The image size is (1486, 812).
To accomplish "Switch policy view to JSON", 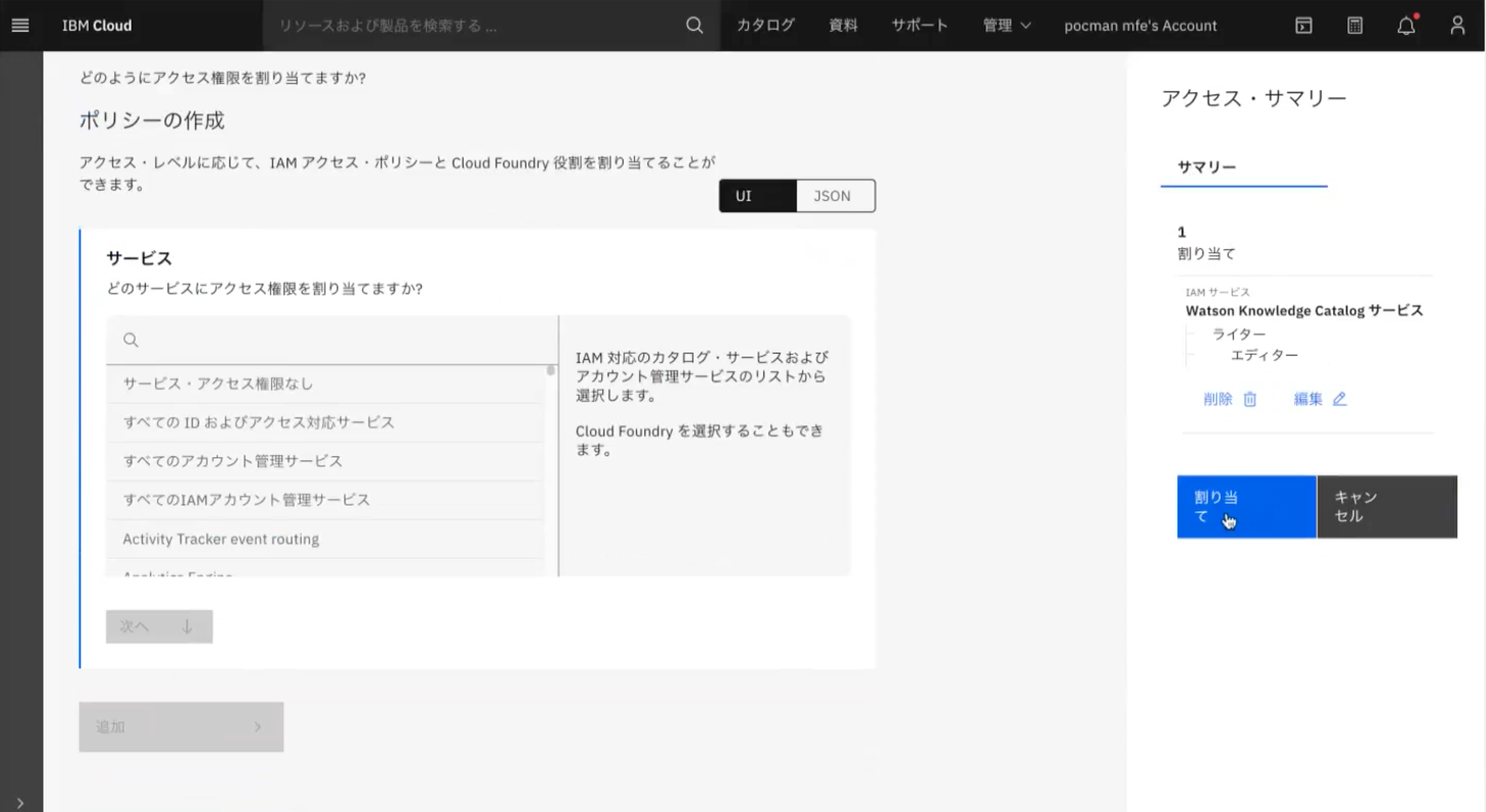I will coord(835,196).
